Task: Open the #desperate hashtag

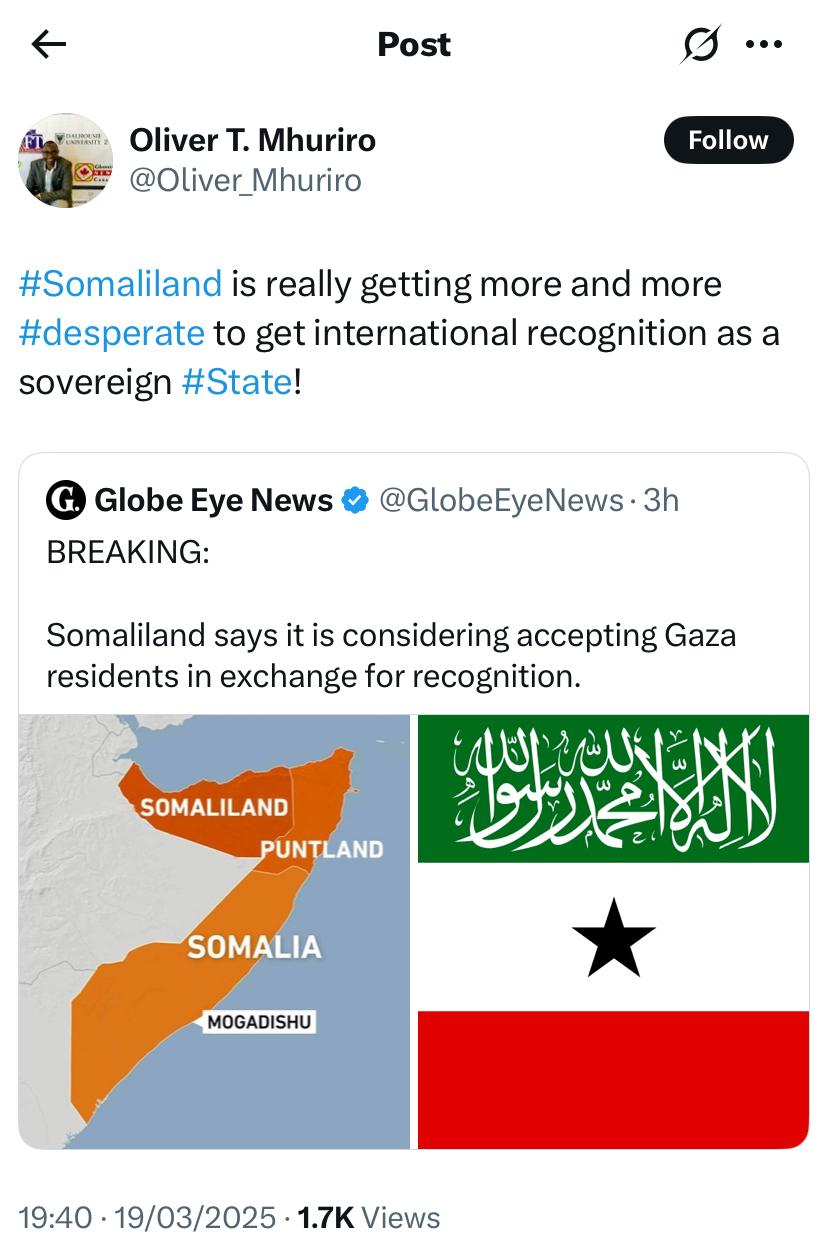Action: pyautogui.click(x=111, y=332)
